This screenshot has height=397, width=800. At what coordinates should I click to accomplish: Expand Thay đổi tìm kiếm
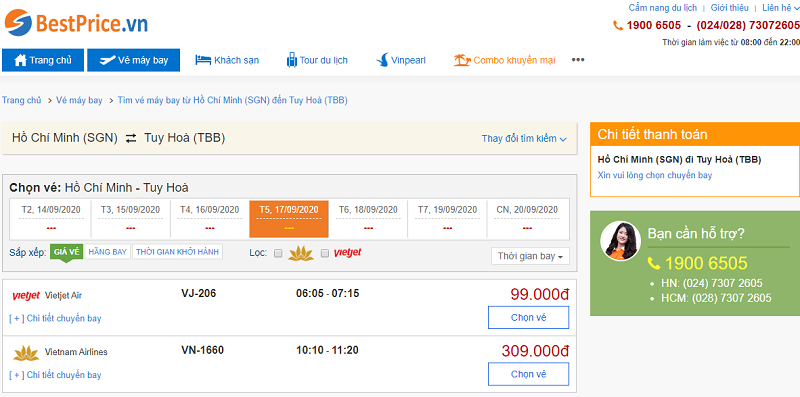[524, 138]
